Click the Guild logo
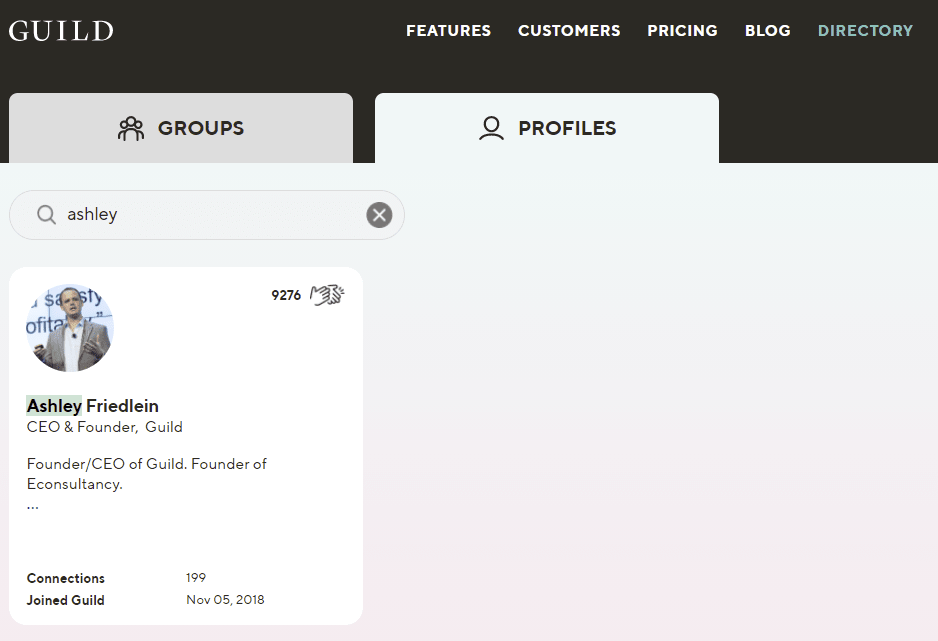 click(61, 31)
